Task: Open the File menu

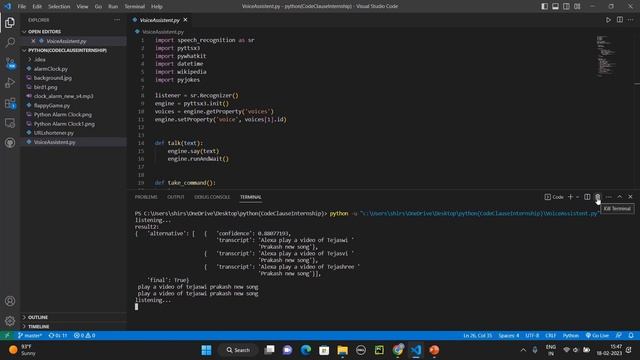Action: 22,6
